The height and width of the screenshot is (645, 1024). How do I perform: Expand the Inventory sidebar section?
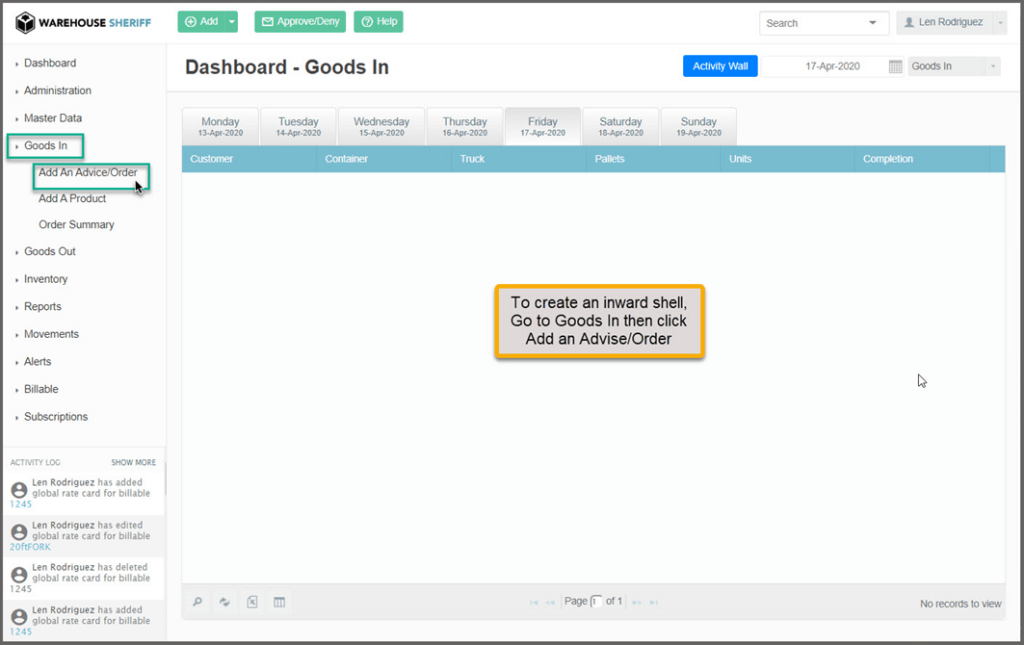point(45,279)
